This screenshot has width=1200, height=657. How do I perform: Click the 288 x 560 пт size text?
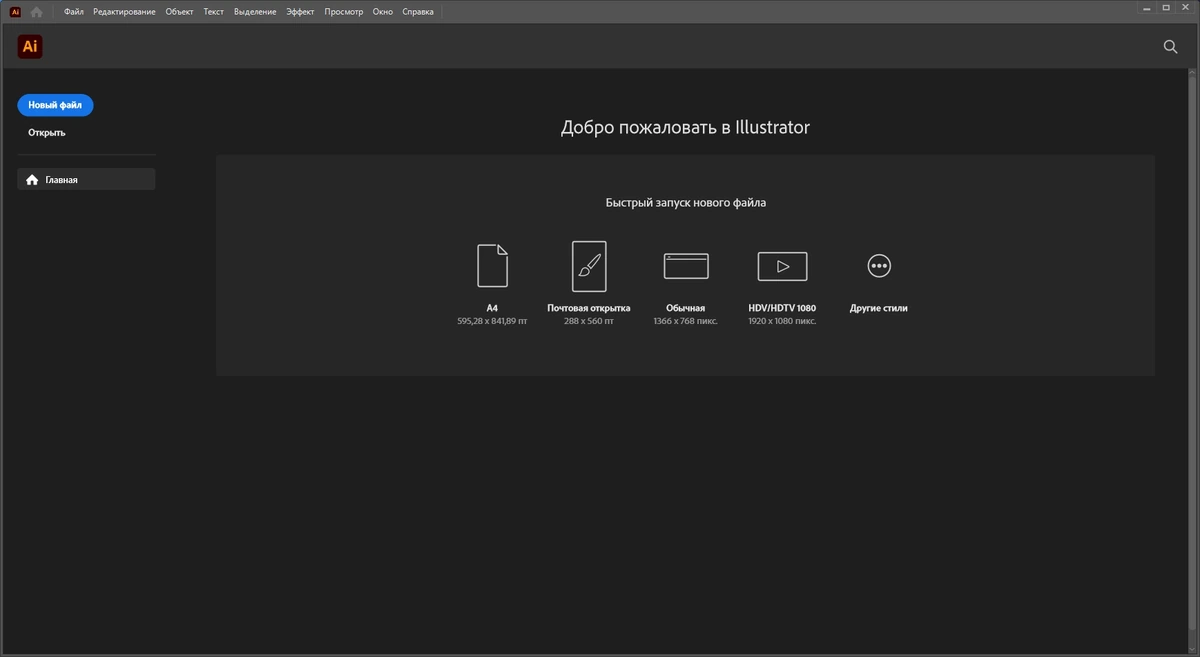tap(589, 322)
